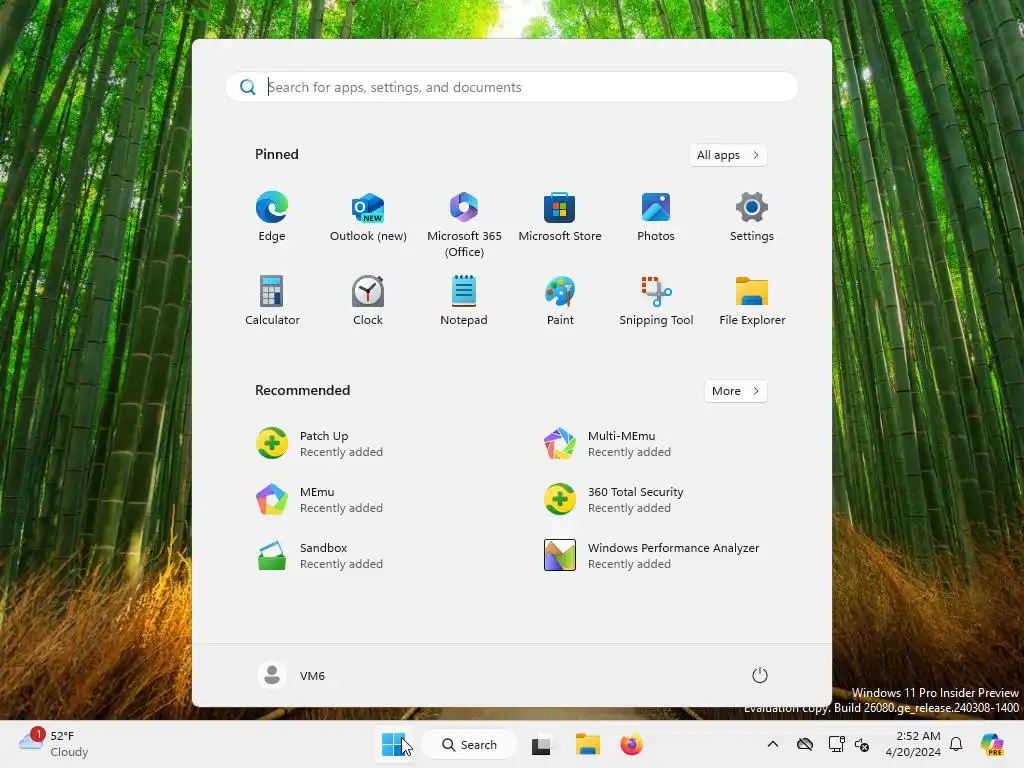This screenshot has height=768, width=1024.
Task: Click the power button in Start menu
Action: tap(760, 675)
